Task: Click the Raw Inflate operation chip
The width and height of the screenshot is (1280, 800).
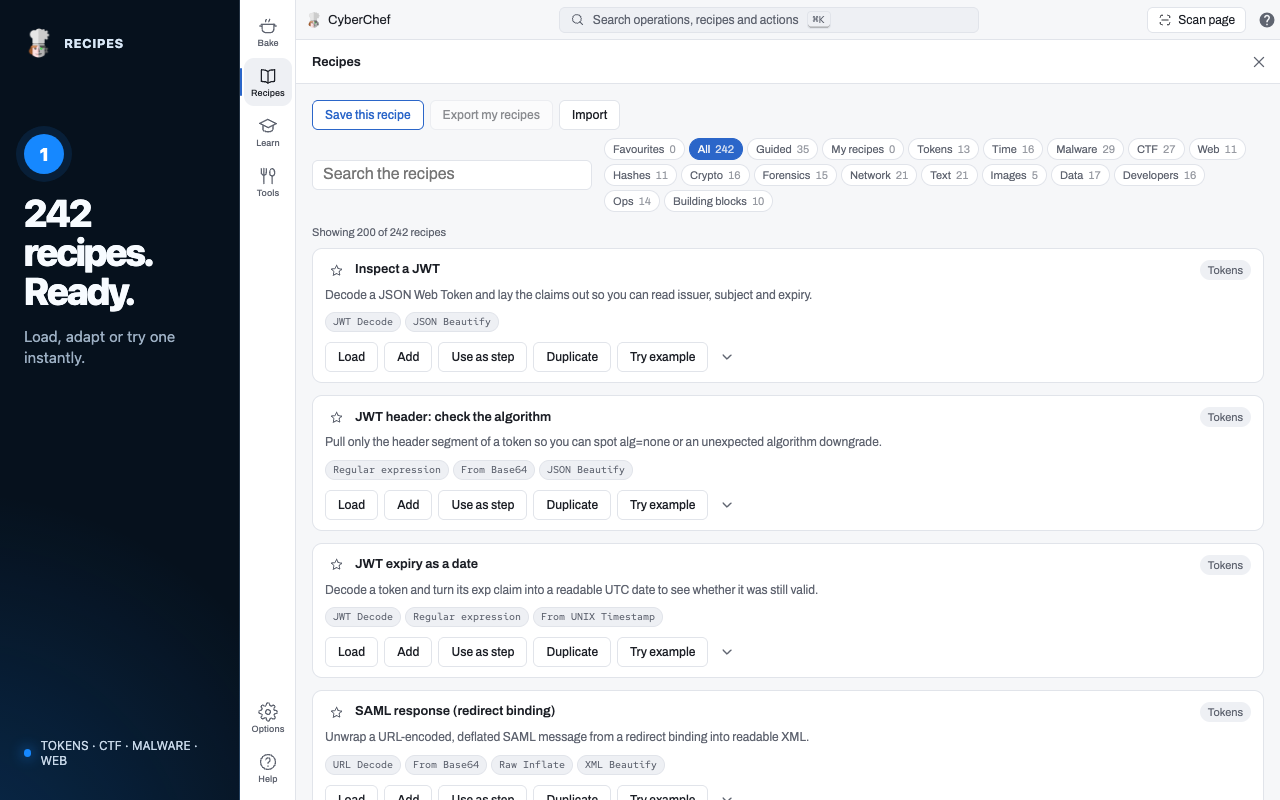Action: tap(532, 765)
